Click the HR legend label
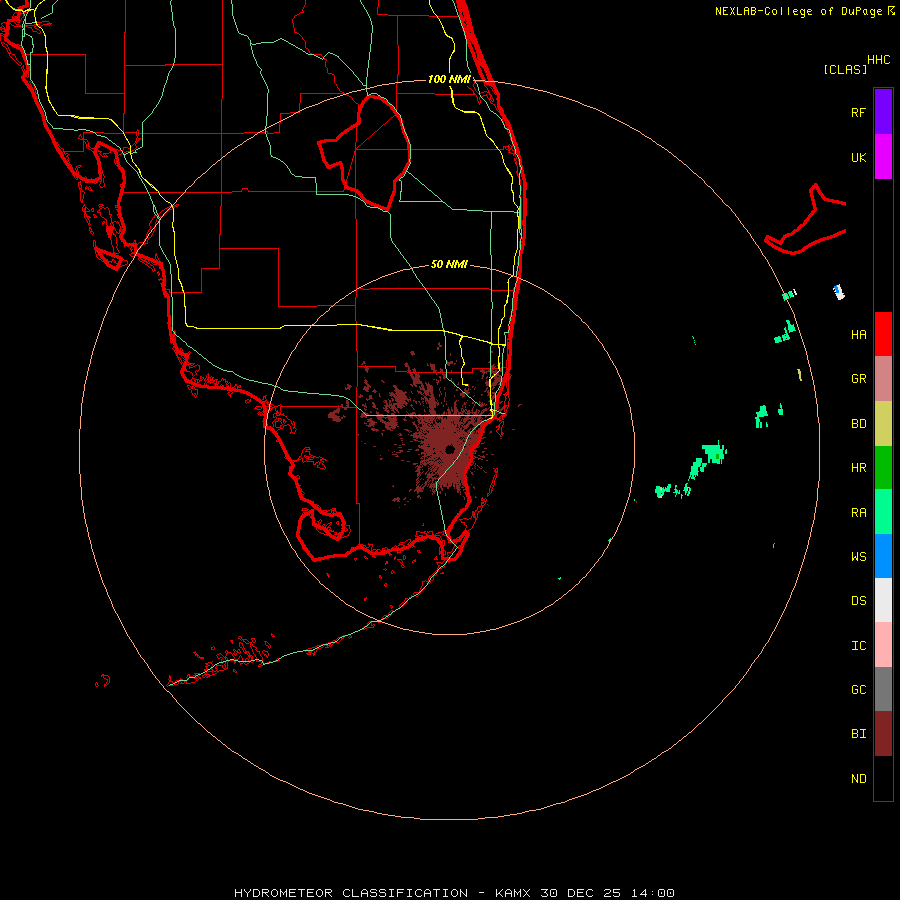This screenshot has height=900, width=900. click(x=858, y=467)
